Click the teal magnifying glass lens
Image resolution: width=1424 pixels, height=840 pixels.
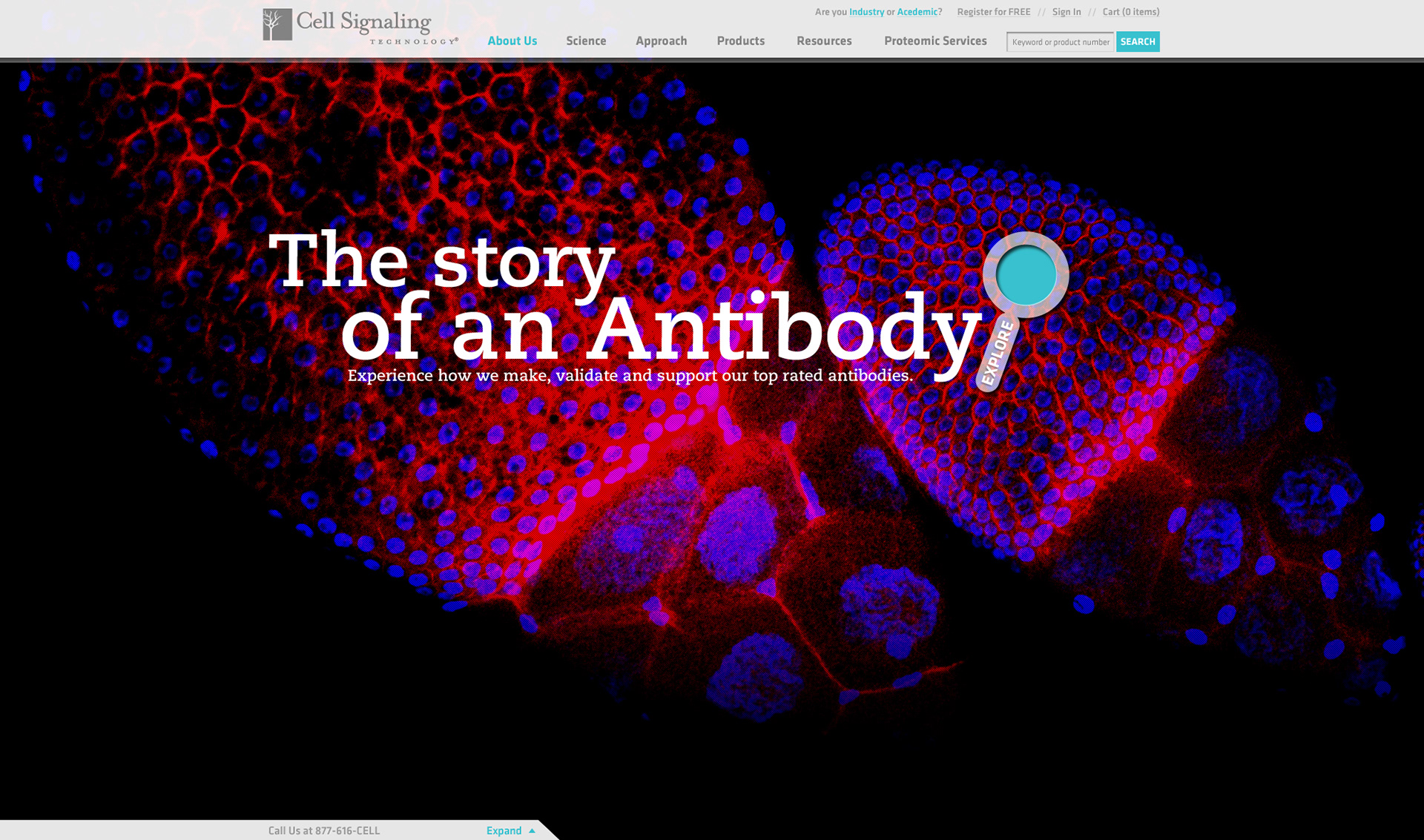[1026, 275]
